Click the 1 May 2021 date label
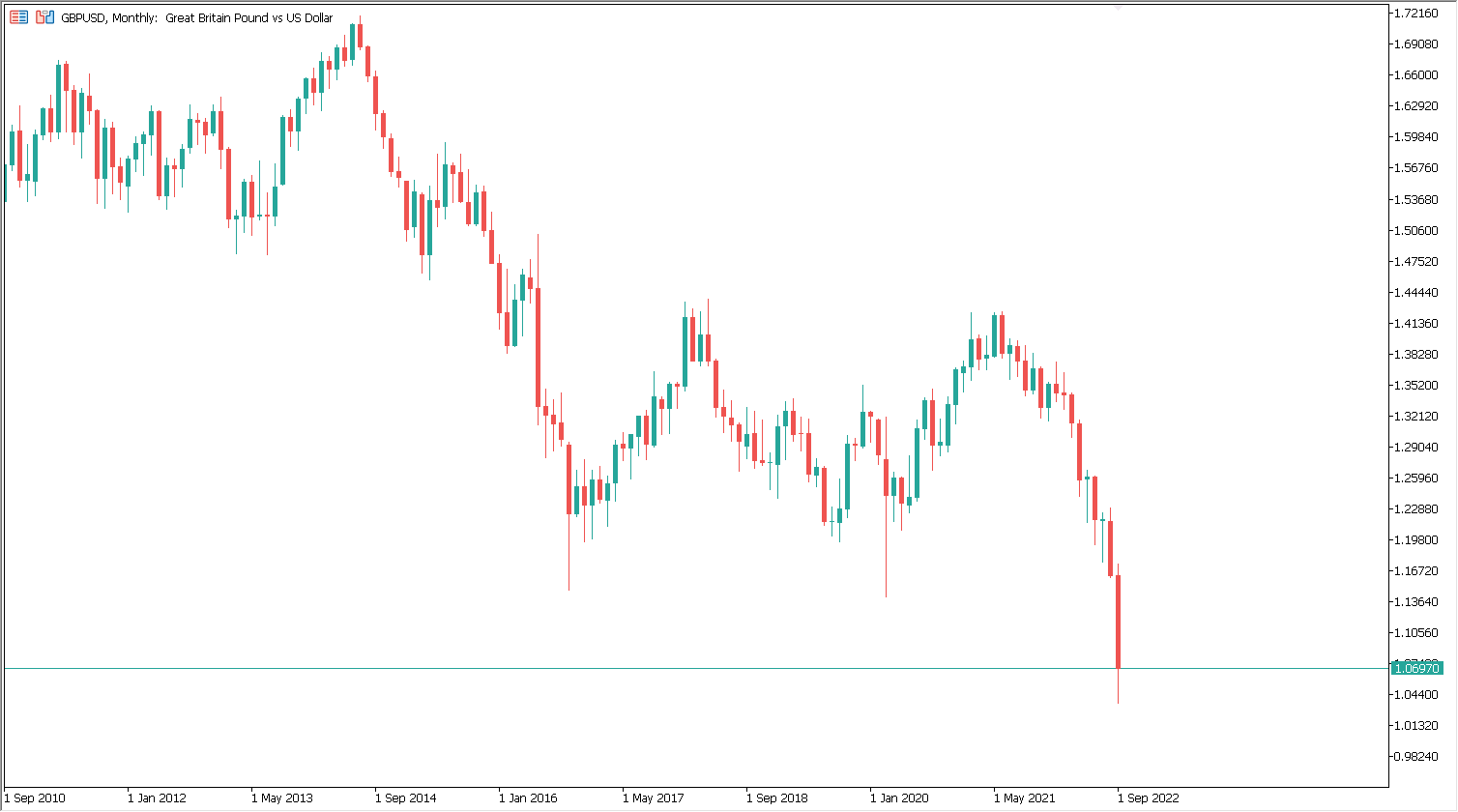This screenshot has width=1458, height=812. pos(1025,798)
